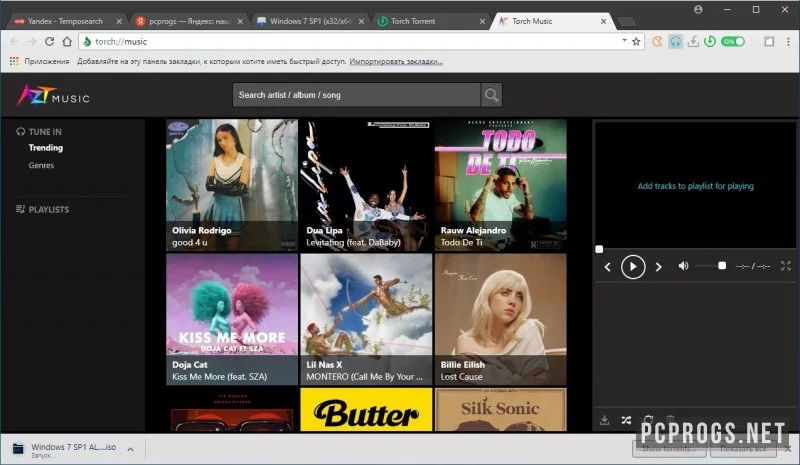Open the Butter album tile

click(x=366, y=409)
